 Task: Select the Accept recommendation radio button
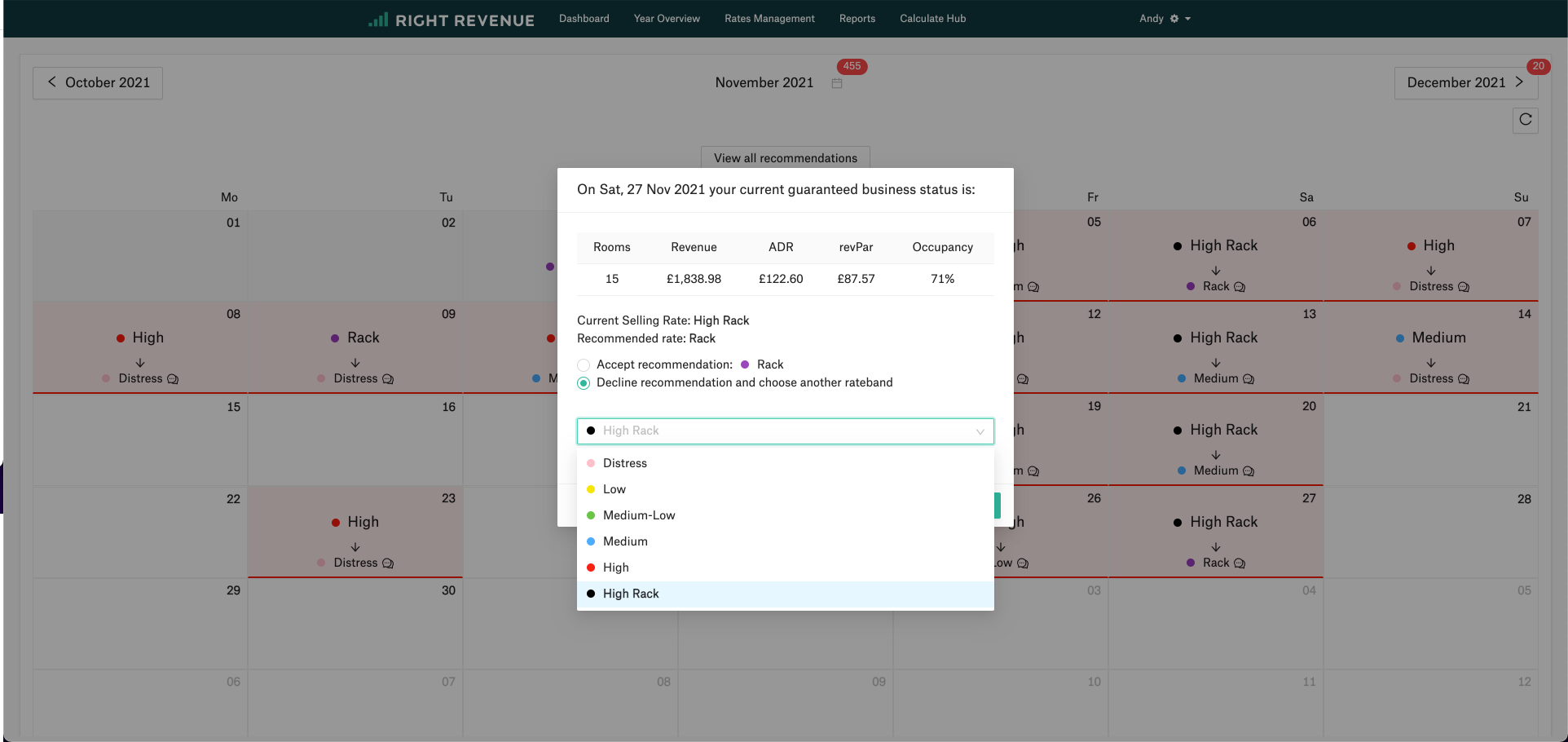coord(584,365)
